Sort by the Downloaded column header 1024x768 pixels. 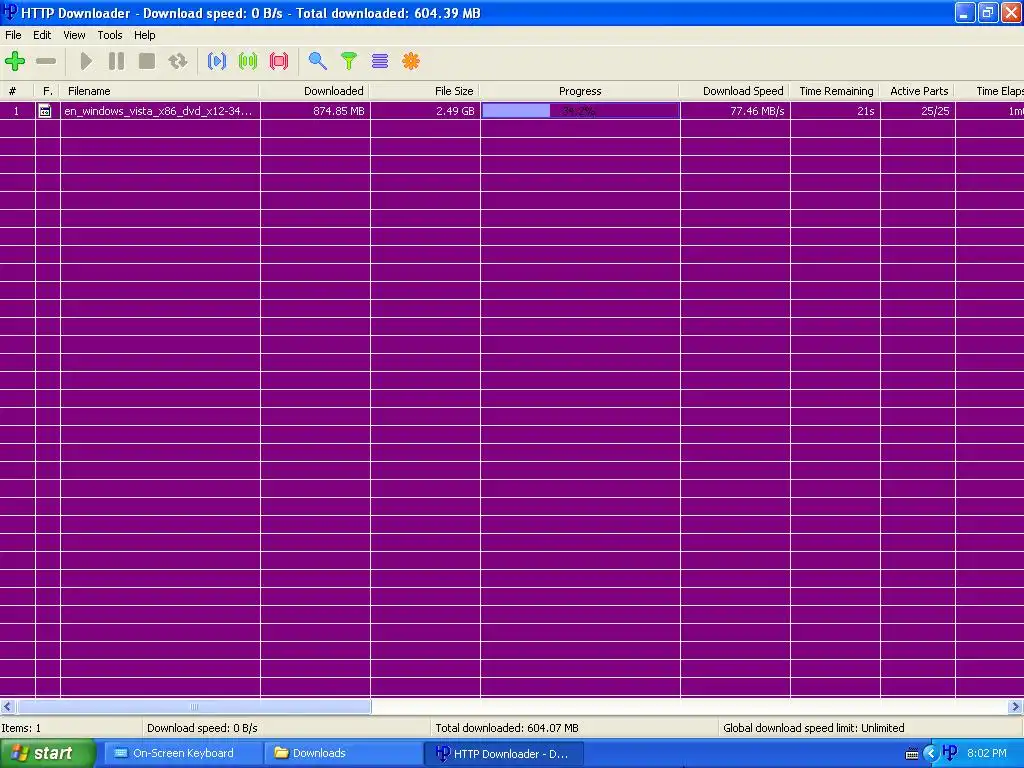(315, 91)
